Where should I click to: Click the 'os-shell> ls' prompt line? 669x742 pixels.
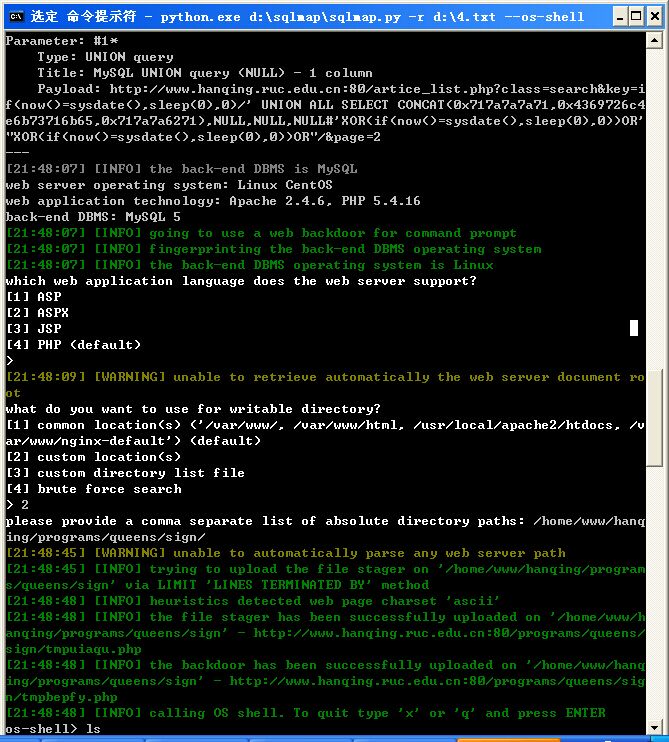pyautogui.click(x=53, y=729)
